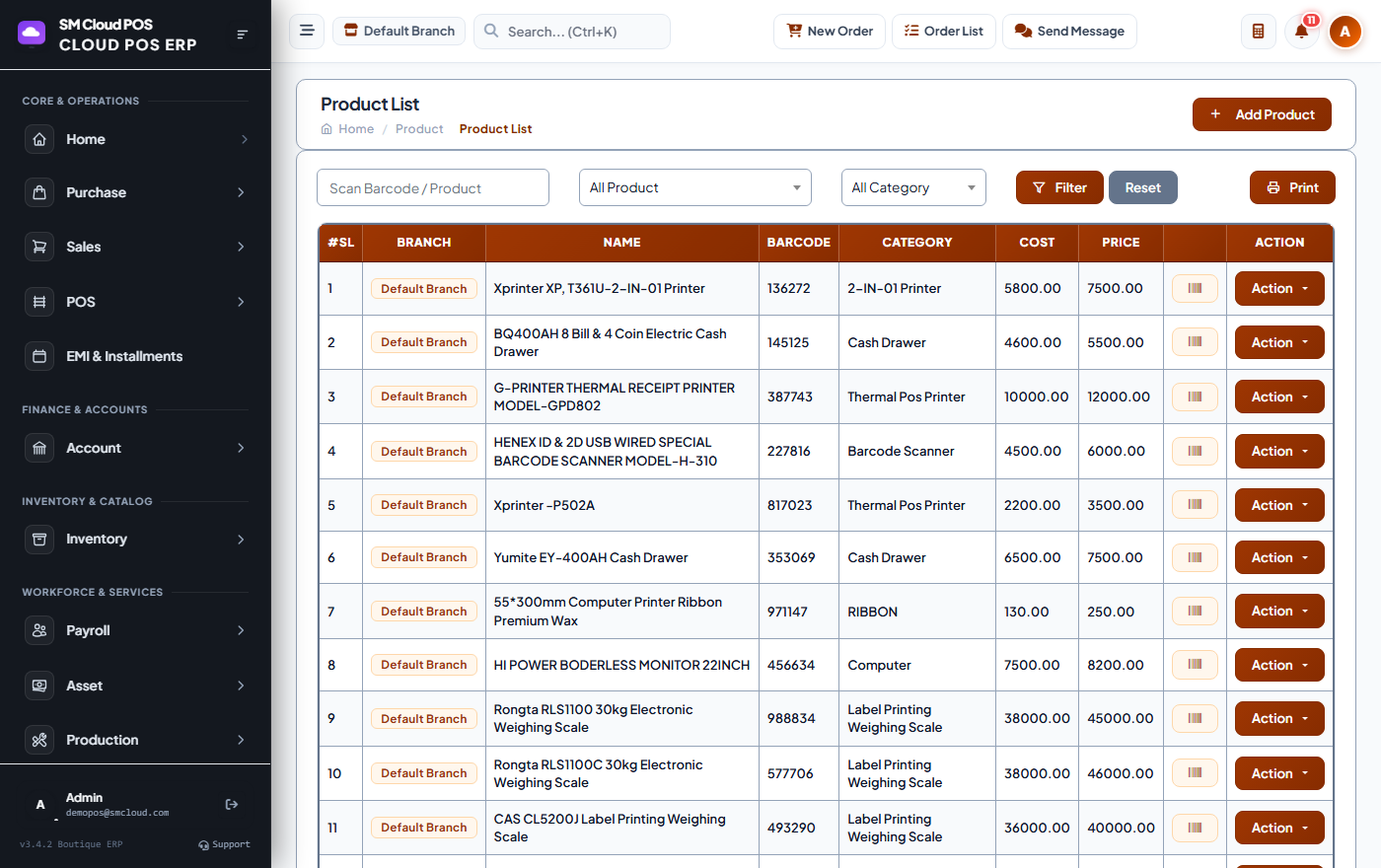Collapse sidebar using icon beside CLOUD POS ERP
The image size is (1381, 868).
tap(242, 35)
